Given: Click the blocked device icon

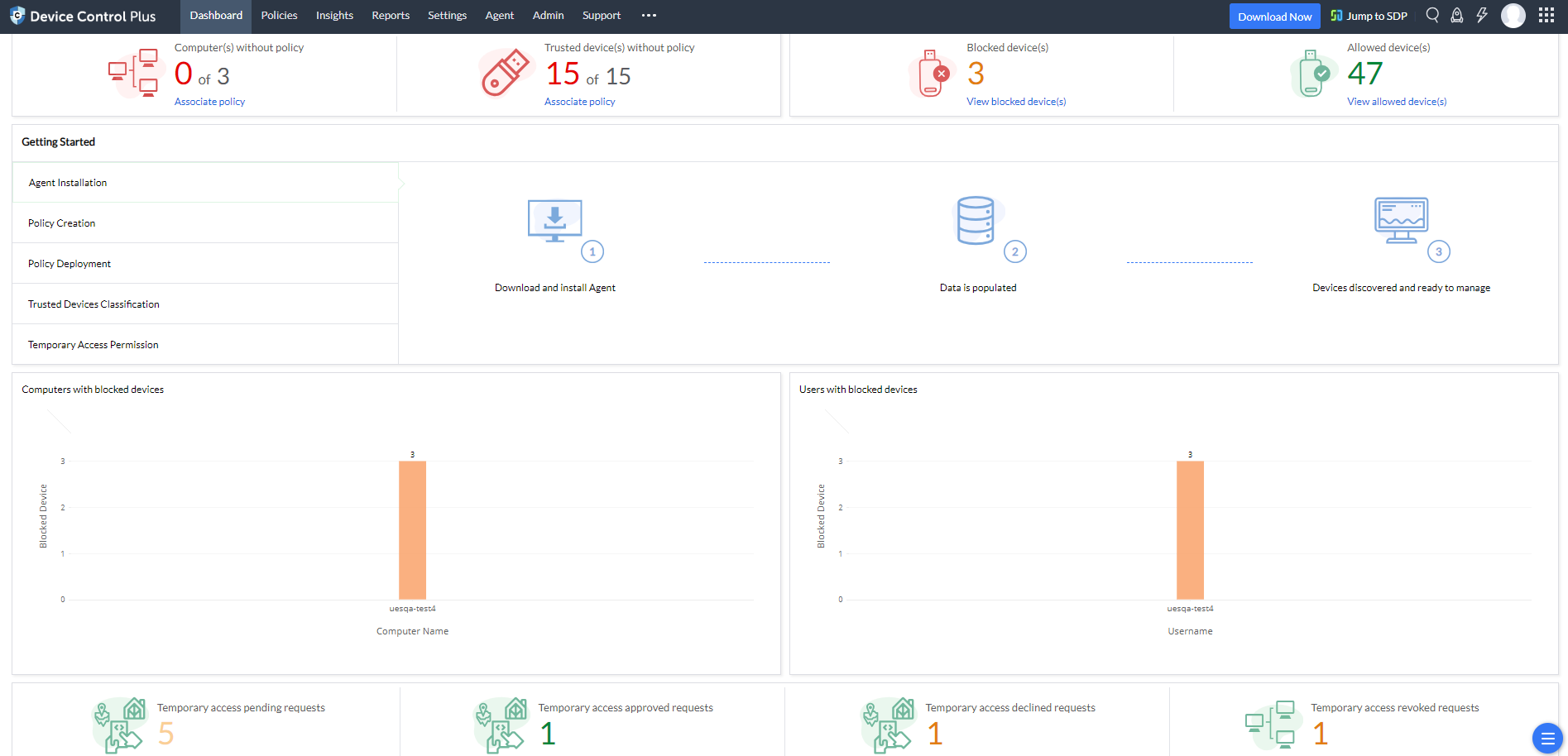Looking at the screenshot, I should 932,73.
